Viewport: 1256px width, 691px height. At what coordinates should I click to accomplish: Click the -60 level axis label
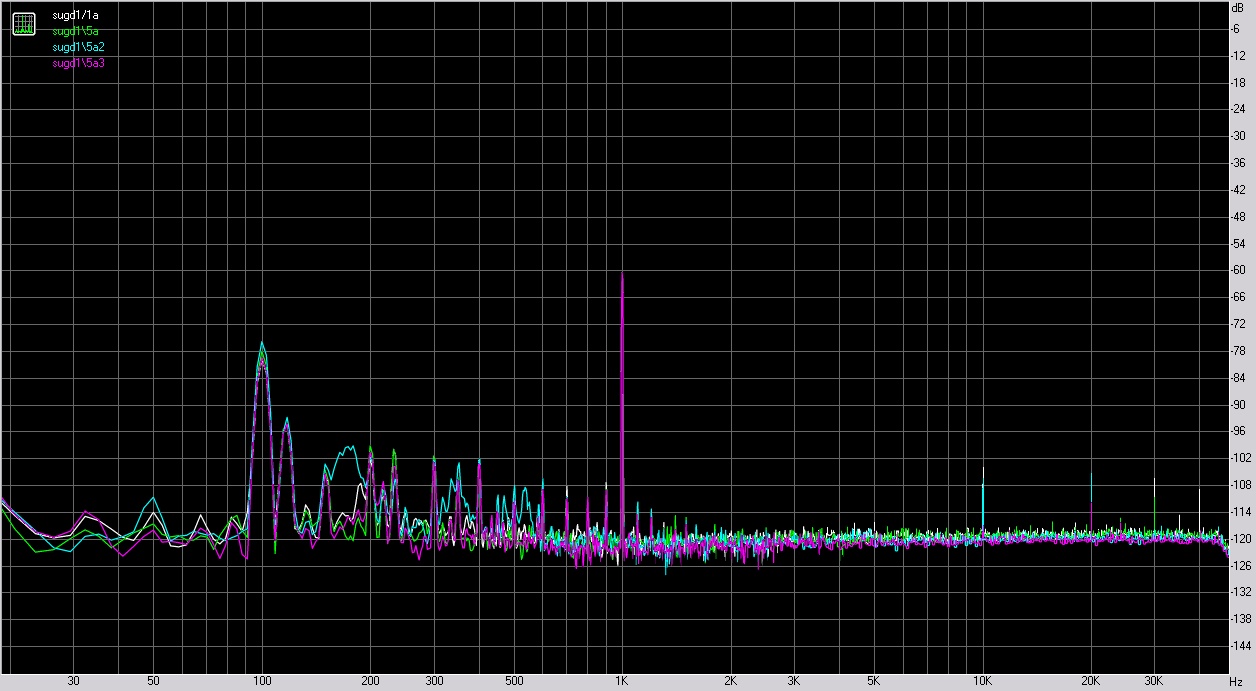1238,270
